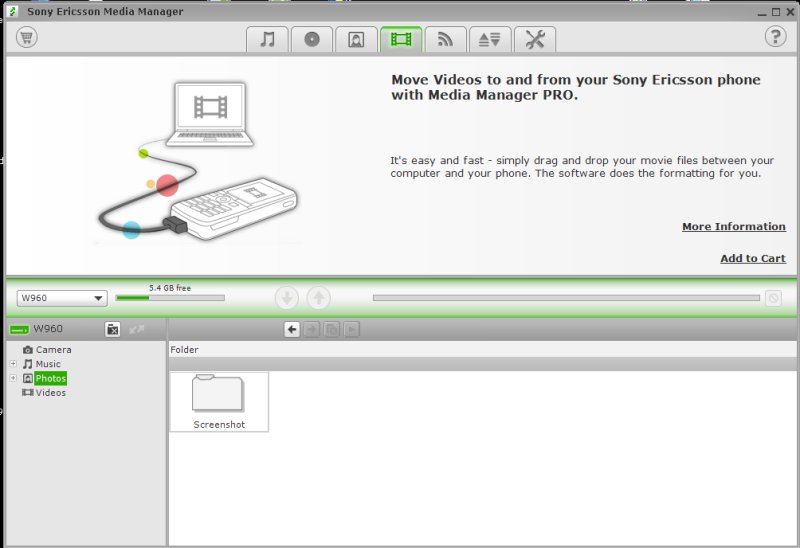800x548 pixels.
Task: Click the green W960 device icon
Action: click(19, 330)
